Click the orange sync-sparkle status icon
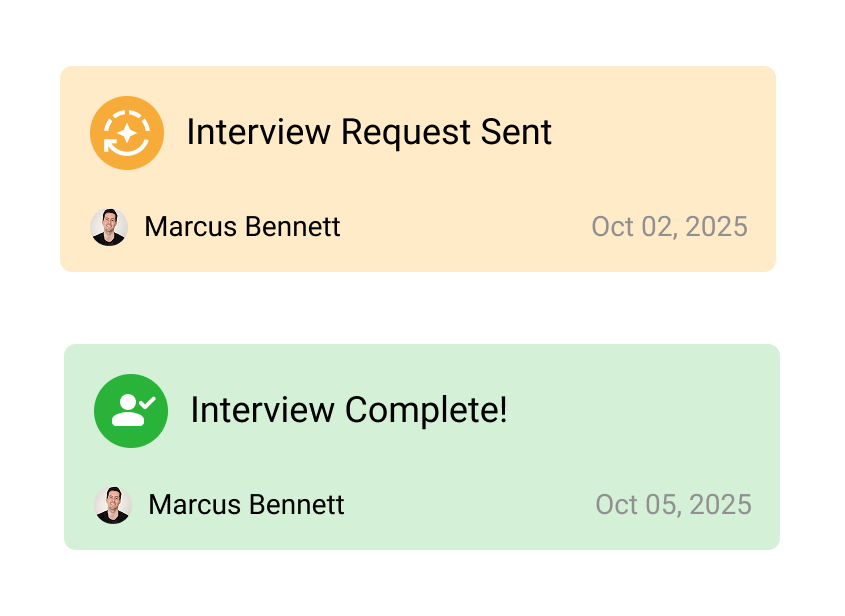 [127, 132]
